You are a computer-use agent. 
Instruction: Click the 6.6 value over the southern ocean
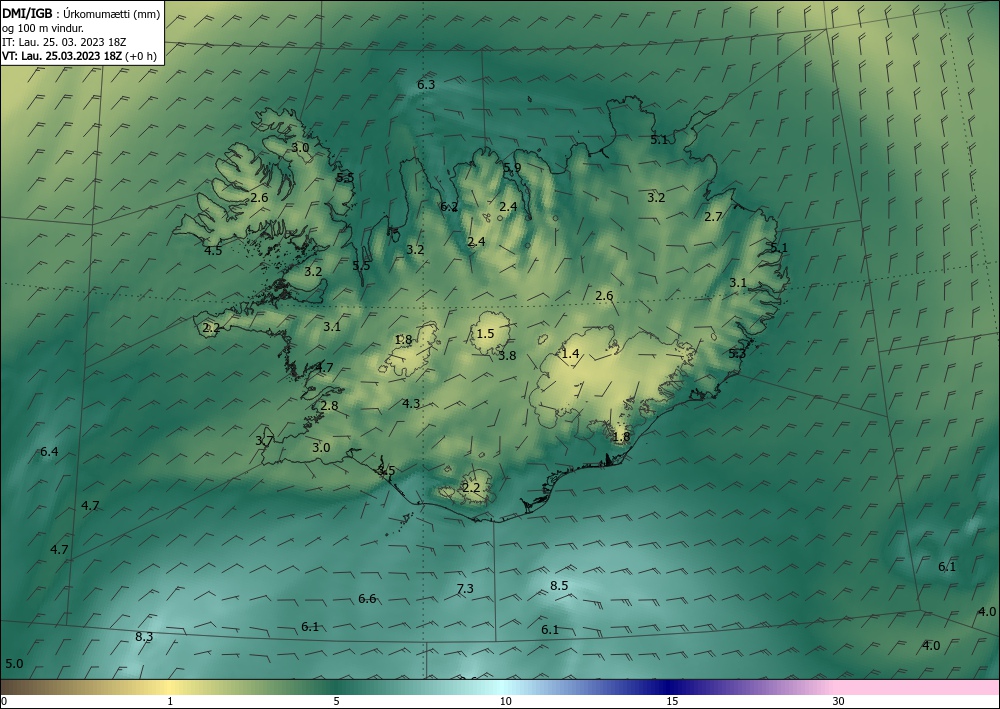367,598
